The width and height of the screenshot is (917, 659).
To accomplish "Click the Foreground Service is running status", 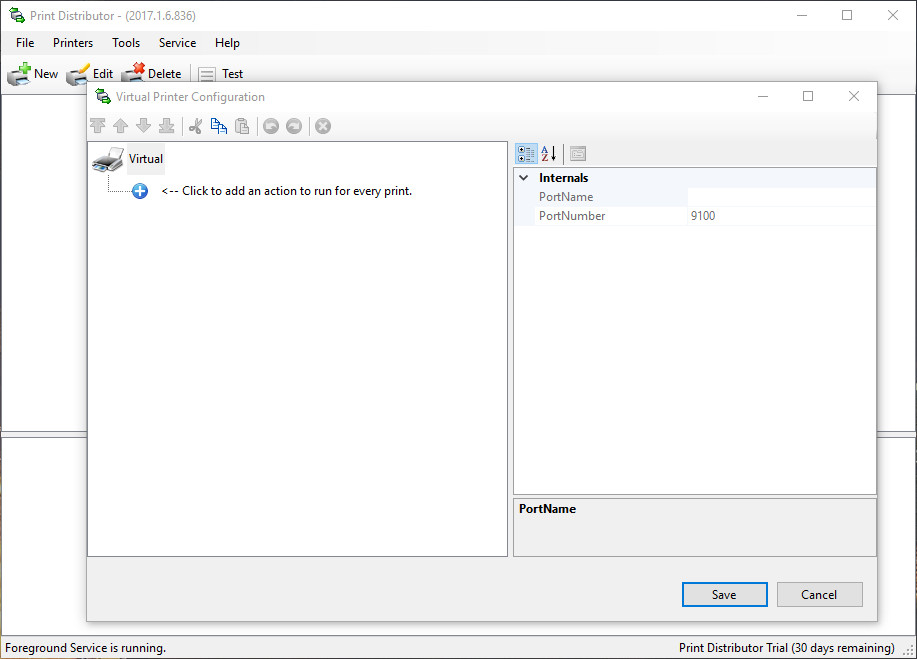I will click(x=85, y=648).
